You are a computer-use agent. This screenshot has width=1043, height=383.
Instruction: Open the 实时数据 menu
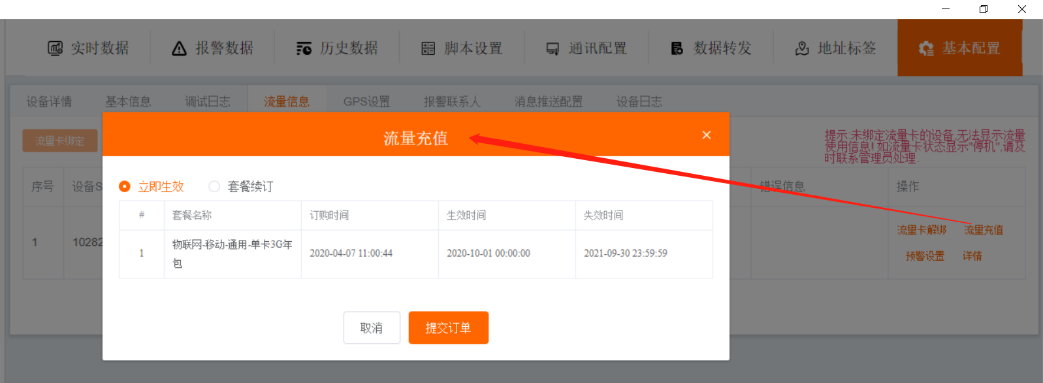88,49
